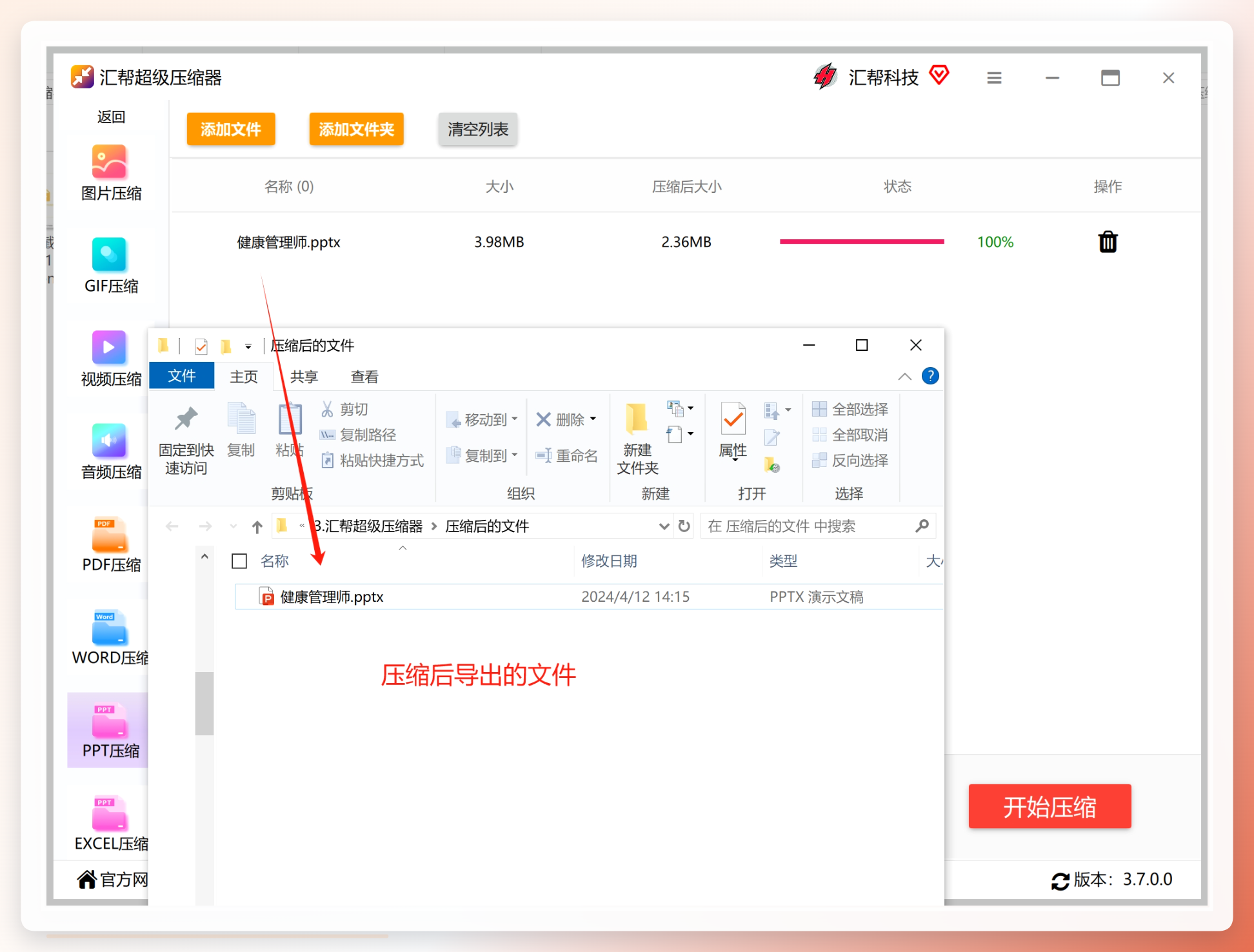Refresh the Explorer address bar

(684, 526)
